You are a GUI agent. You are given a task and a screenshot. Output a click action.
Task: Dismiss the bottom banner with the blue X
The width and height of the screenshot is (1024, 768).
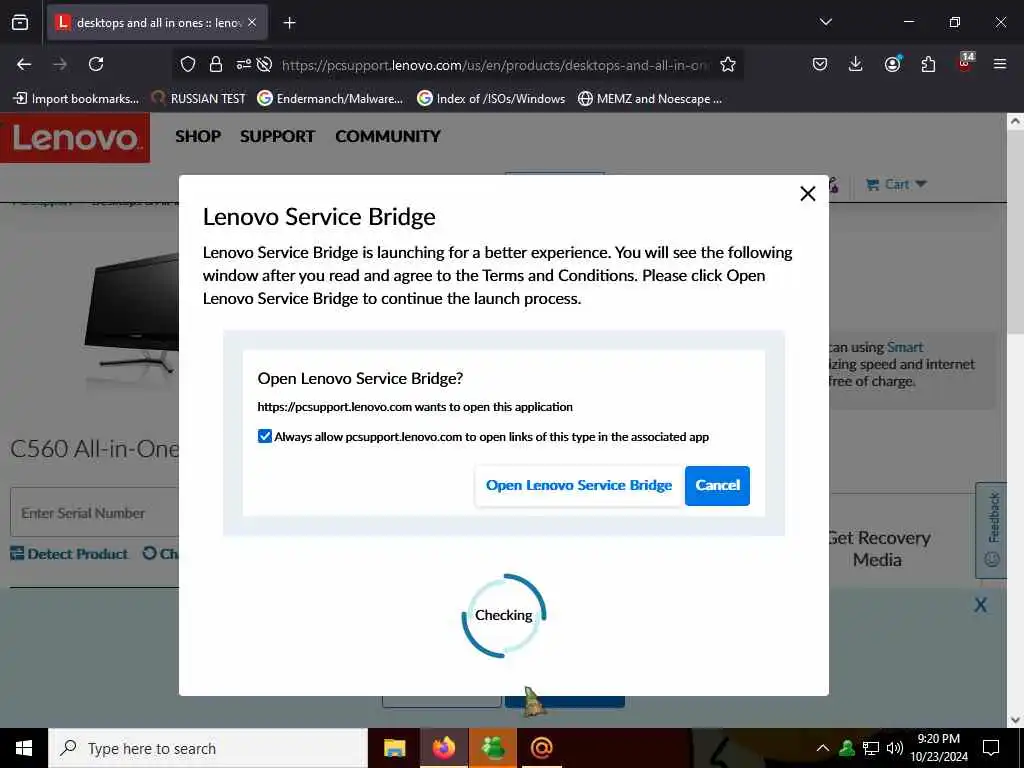click(980, 605)
